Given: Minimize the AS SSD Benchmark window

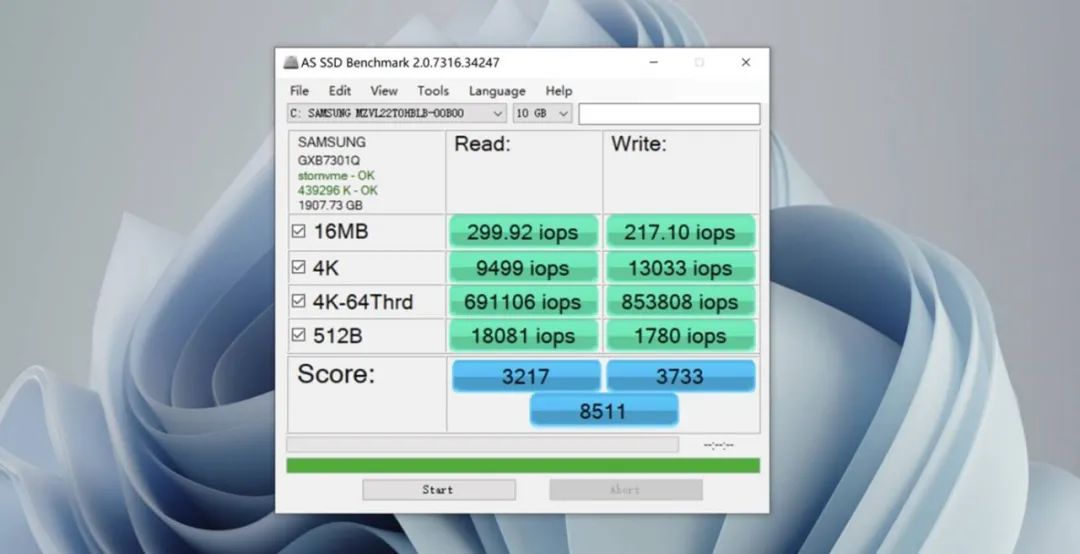Looking at the screenshot, I should pyautogui.click(x=654, y=63).
